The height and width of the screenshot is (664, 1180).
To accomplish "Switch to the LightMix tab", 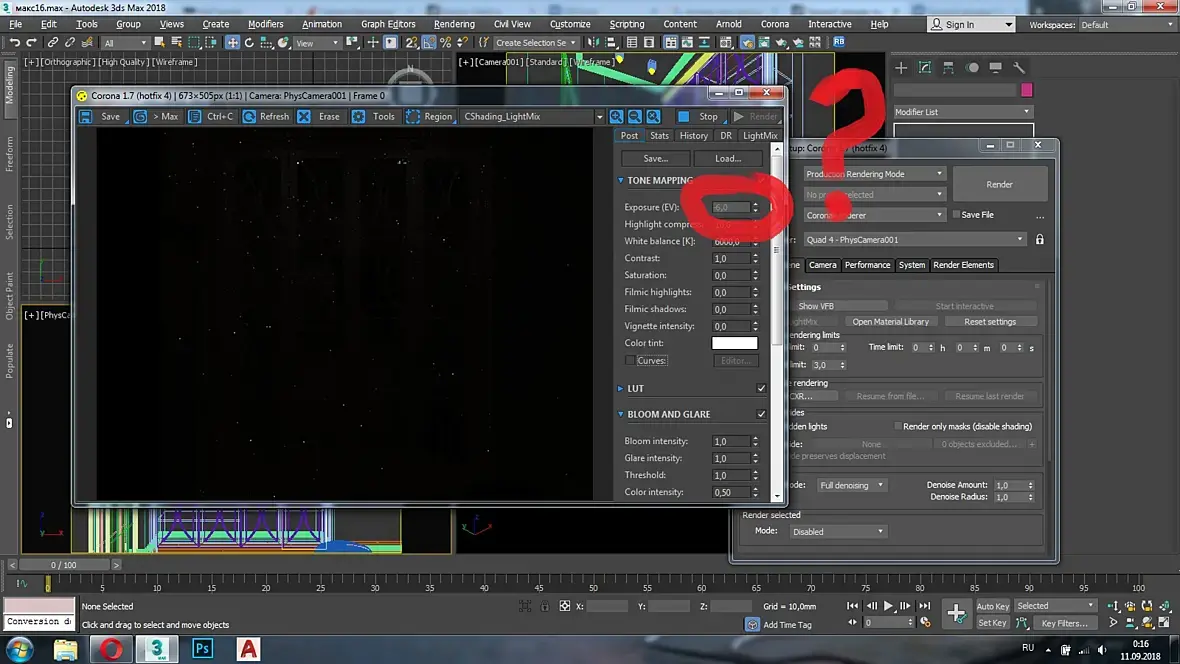I will point(760,136).
